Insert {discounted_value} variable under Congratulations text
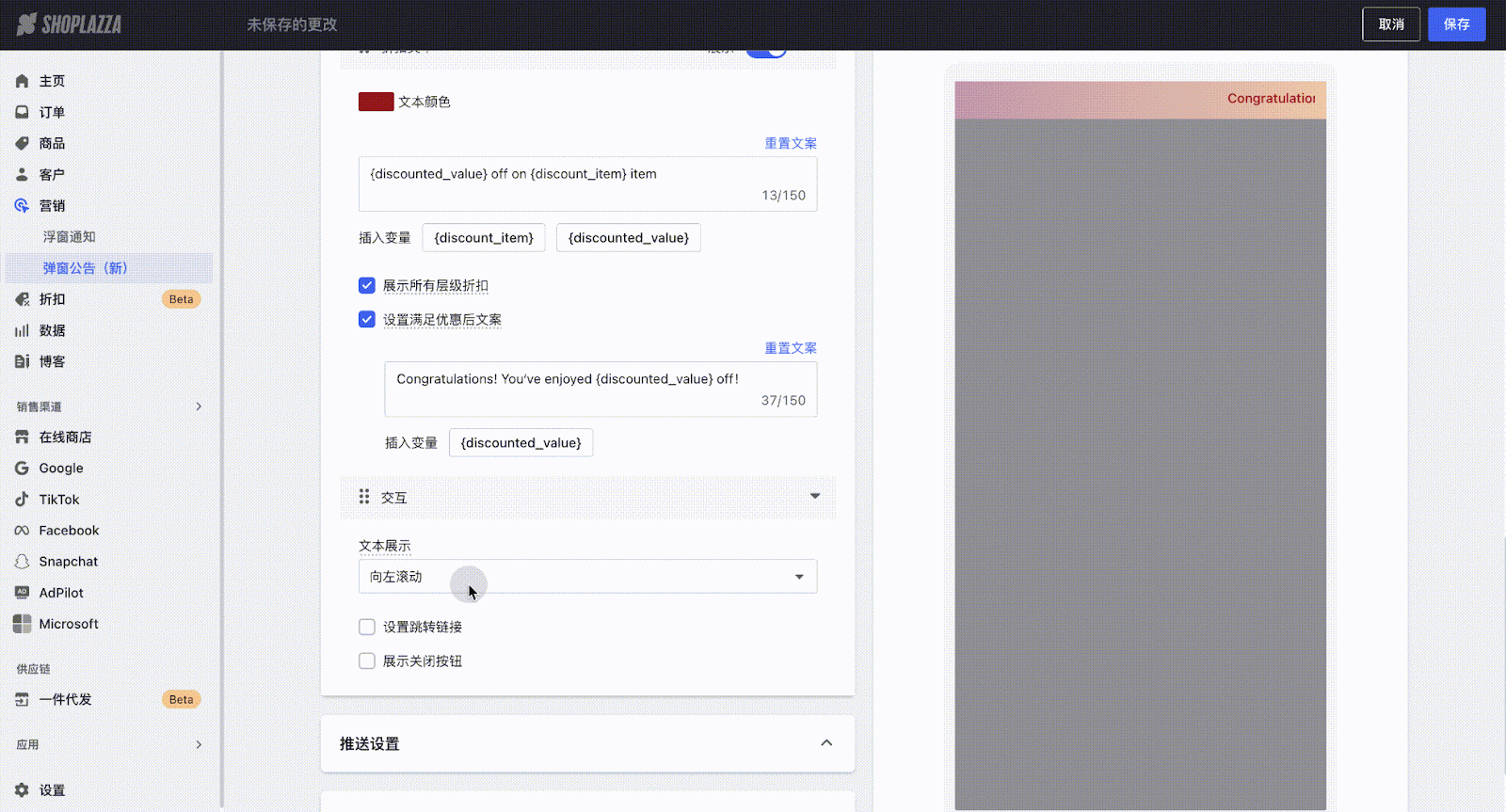 [x=521, y=443]
